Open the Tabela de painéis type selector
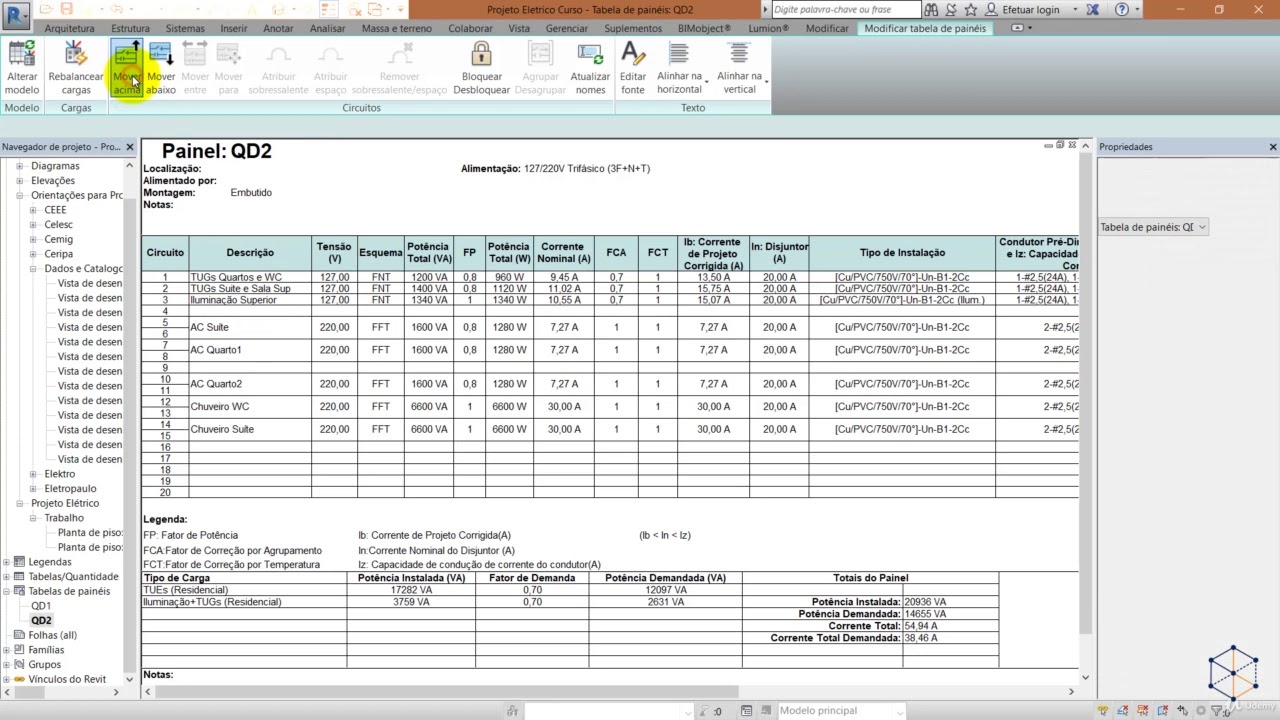 (1153, 227)
